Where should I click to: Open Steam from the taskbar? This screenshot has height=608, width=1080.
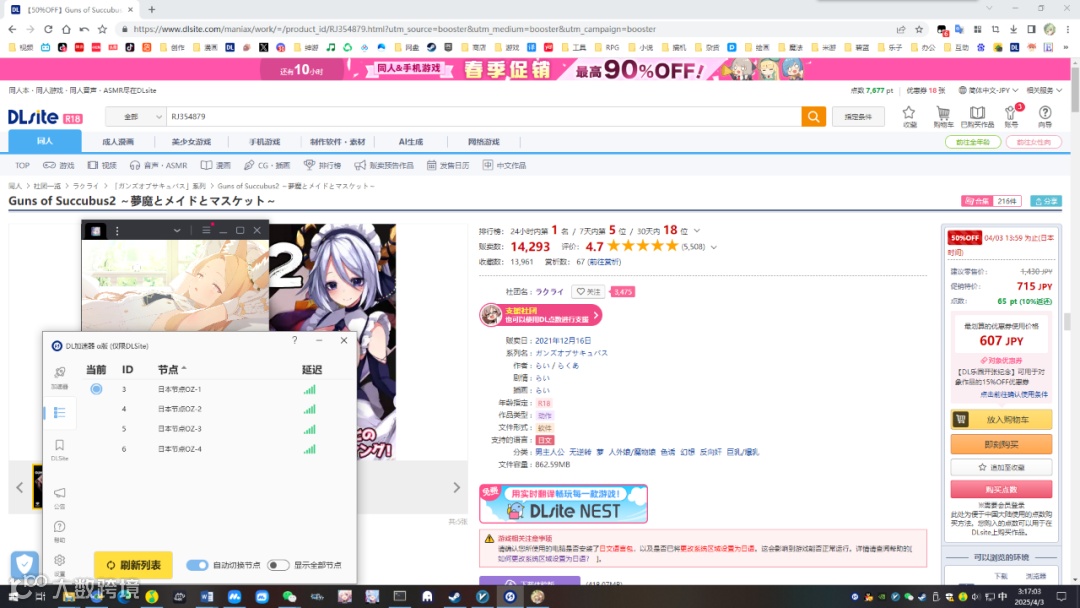pos(455,596)
